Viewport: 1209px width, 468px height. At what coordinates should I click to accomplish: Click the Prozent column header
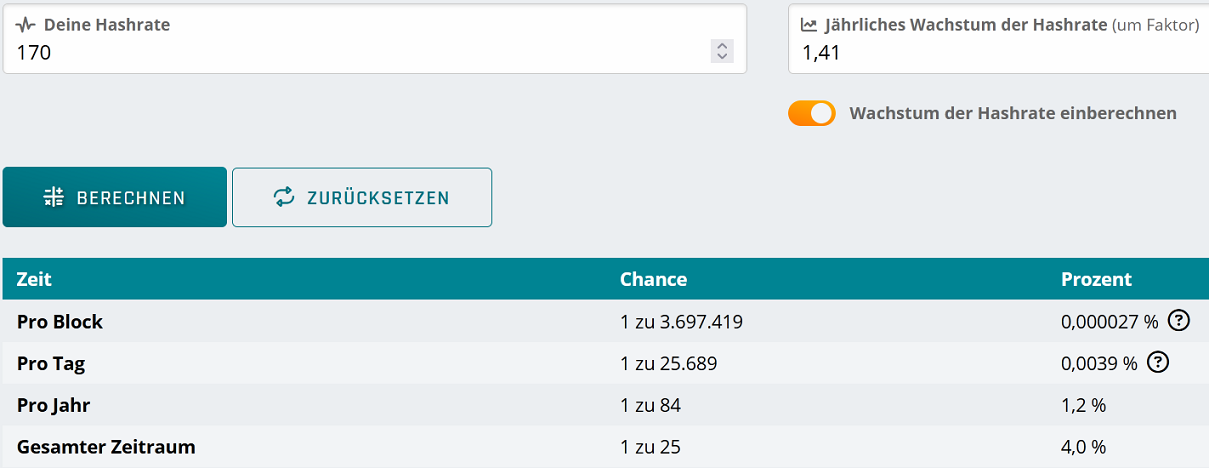pyautogui.click(x=1096, y=279)
